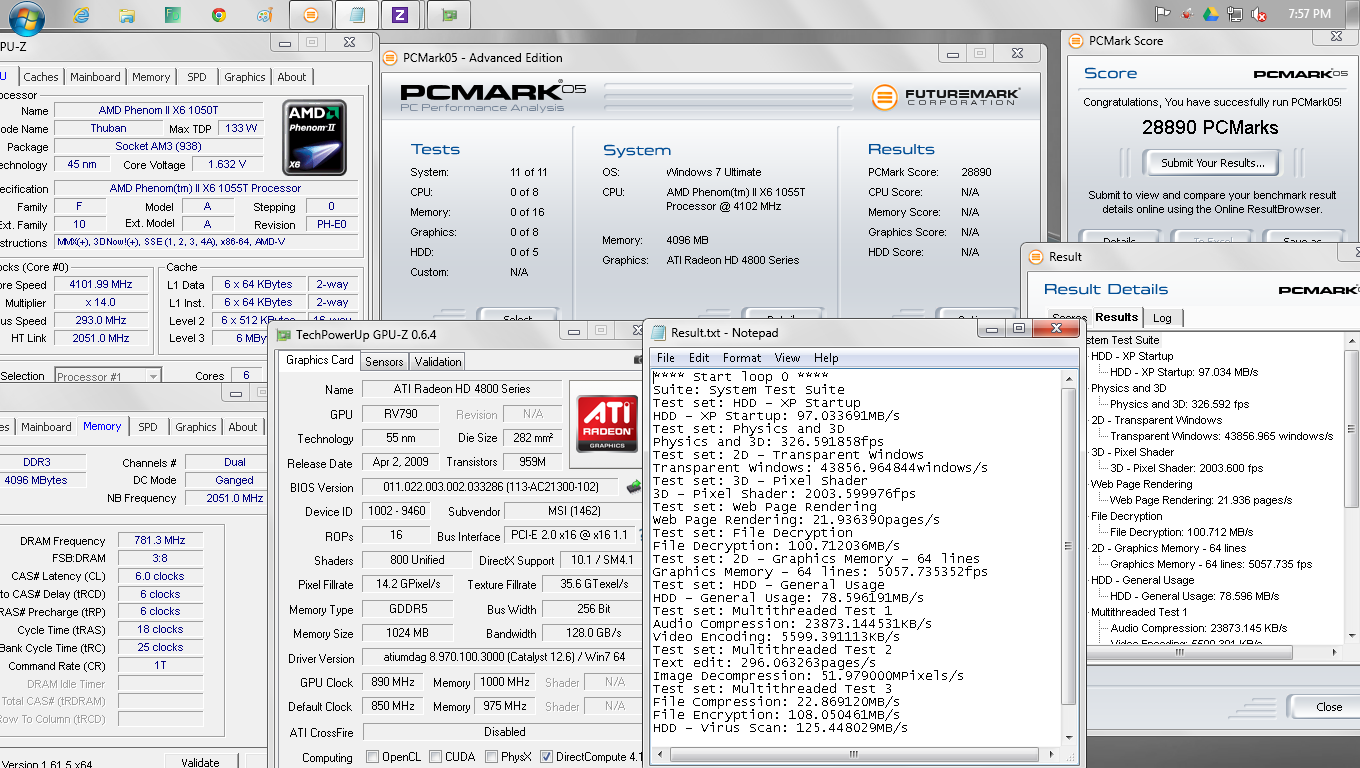
Task: Open Action Center flag in system tray
Action: (x=1162, y=14)
